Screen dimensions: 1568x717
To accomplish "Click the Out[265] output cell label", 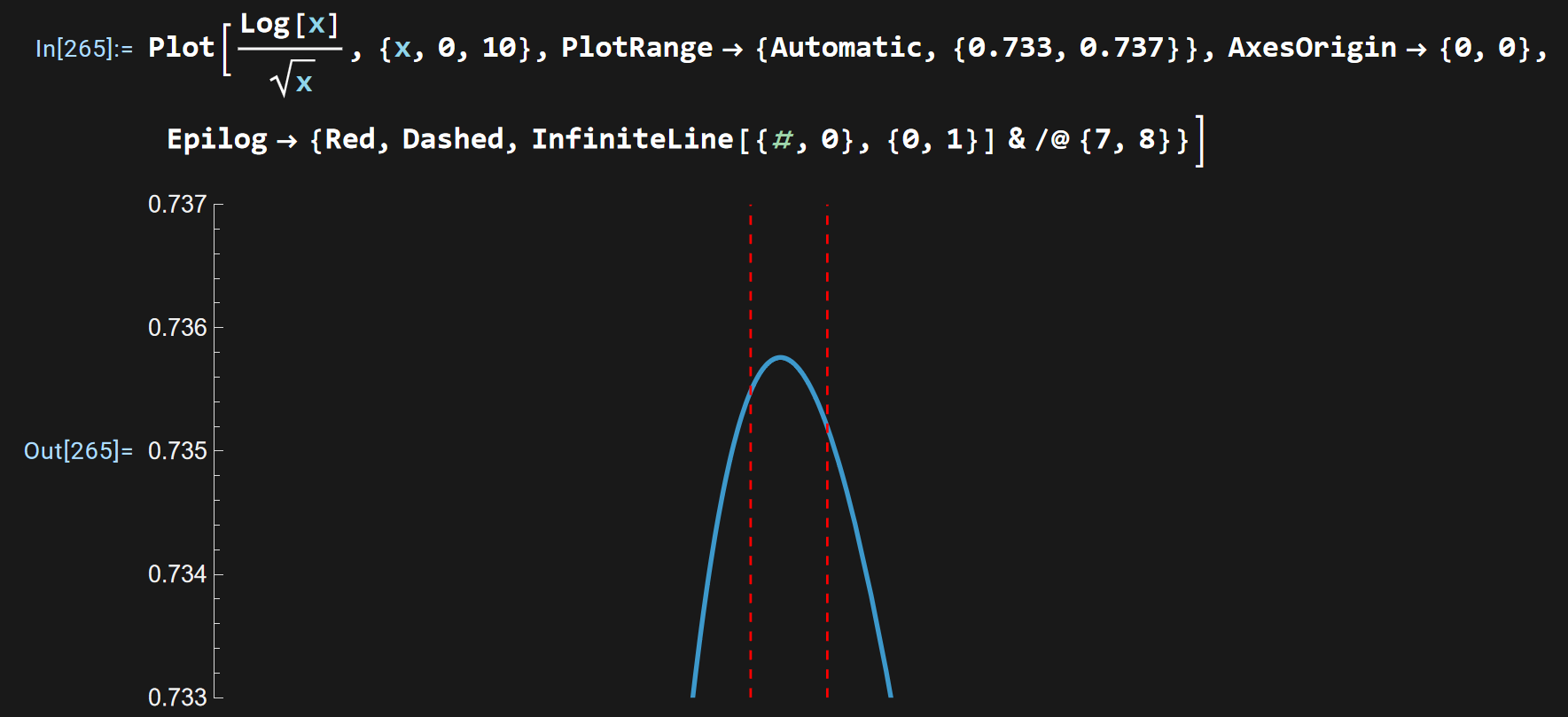I will click(x=78, y=451).
